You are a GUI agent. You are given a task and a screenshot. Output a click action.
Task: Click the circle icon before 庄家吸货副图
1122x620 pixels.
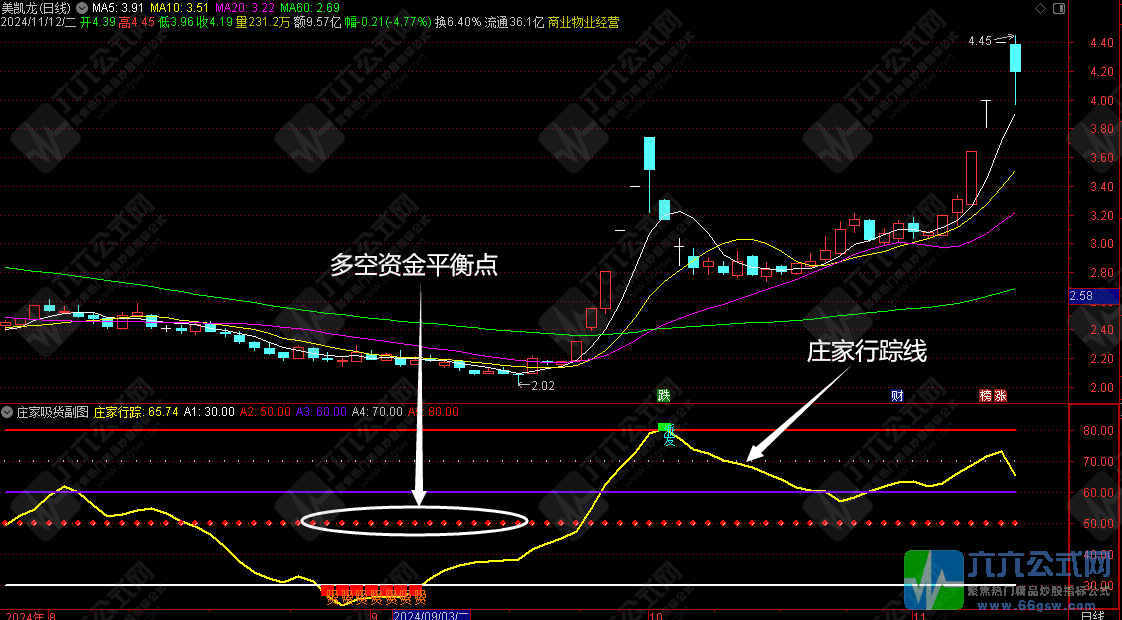[x=8, y=411]
